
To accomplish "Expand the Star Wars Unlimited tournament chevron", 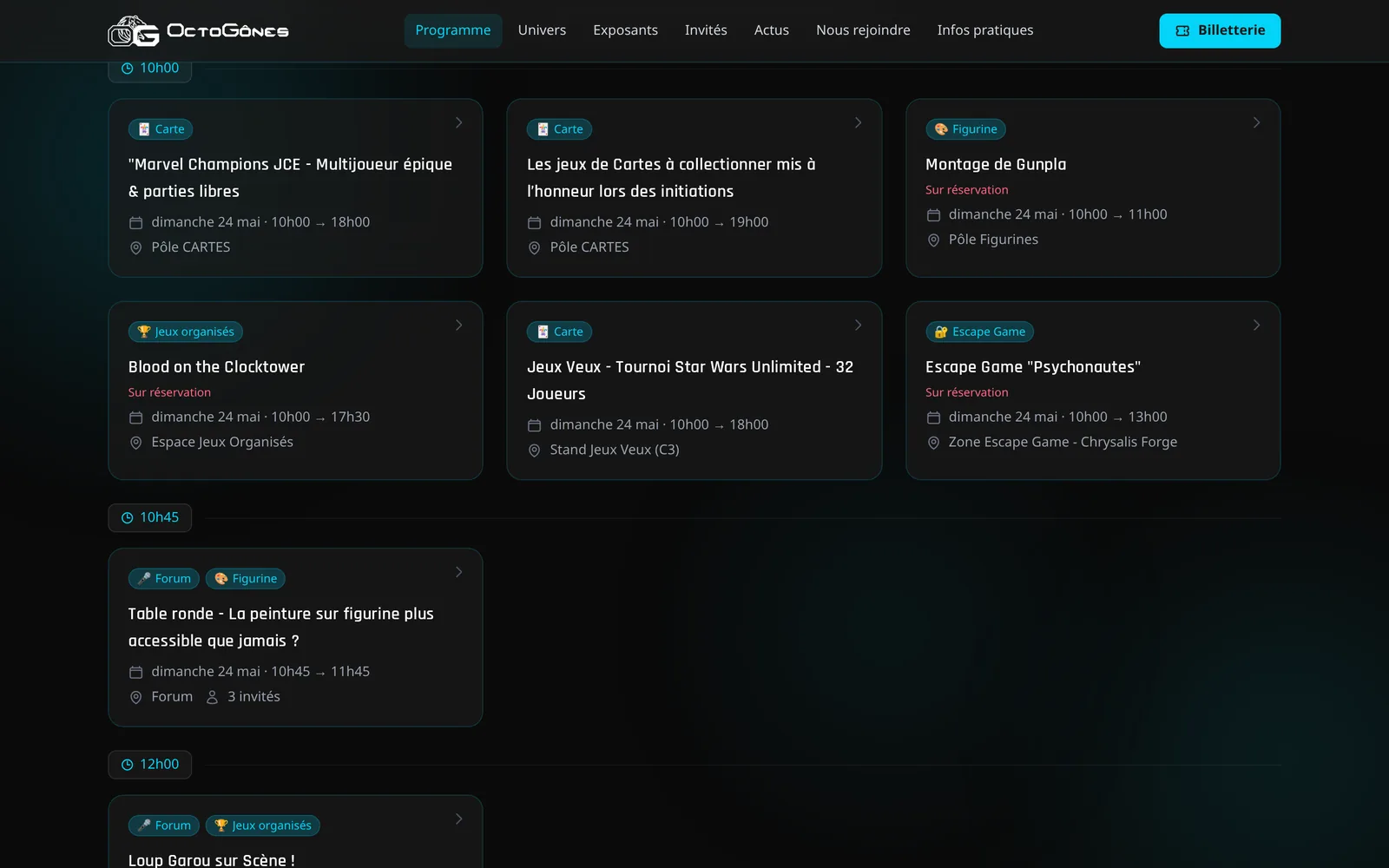I will (x=858, y=325).
